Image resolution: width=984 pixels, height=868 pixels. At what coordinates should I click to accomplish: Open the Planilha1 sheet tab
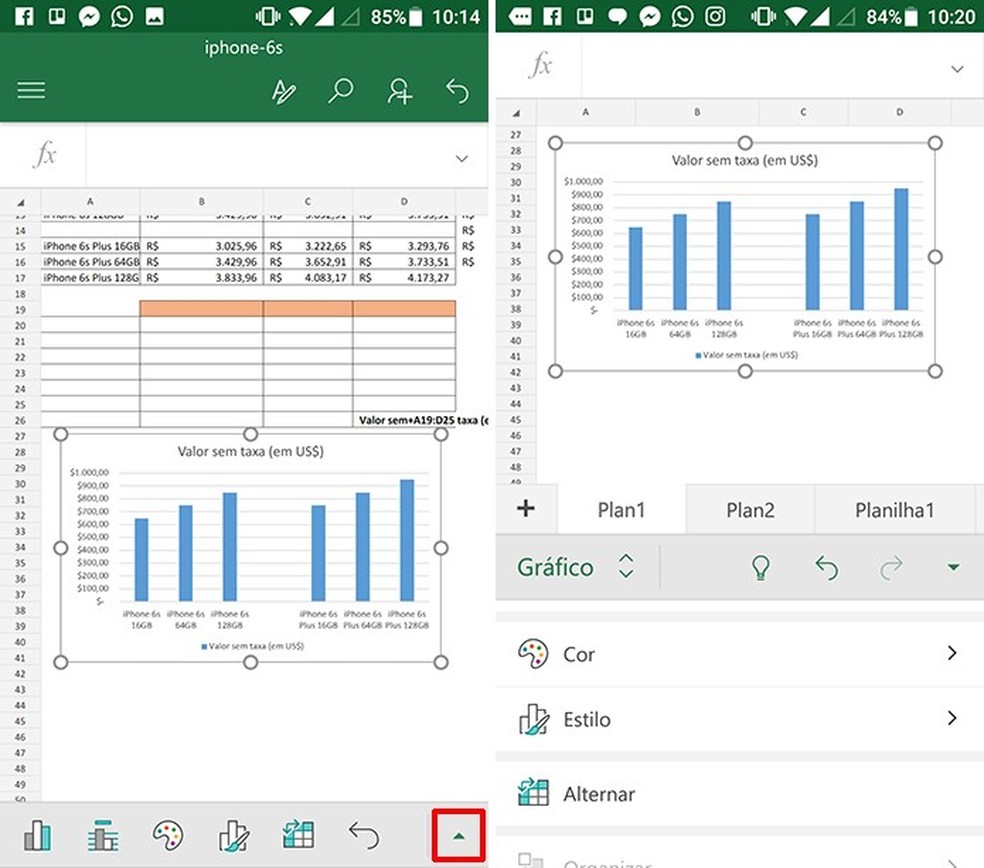893,510
